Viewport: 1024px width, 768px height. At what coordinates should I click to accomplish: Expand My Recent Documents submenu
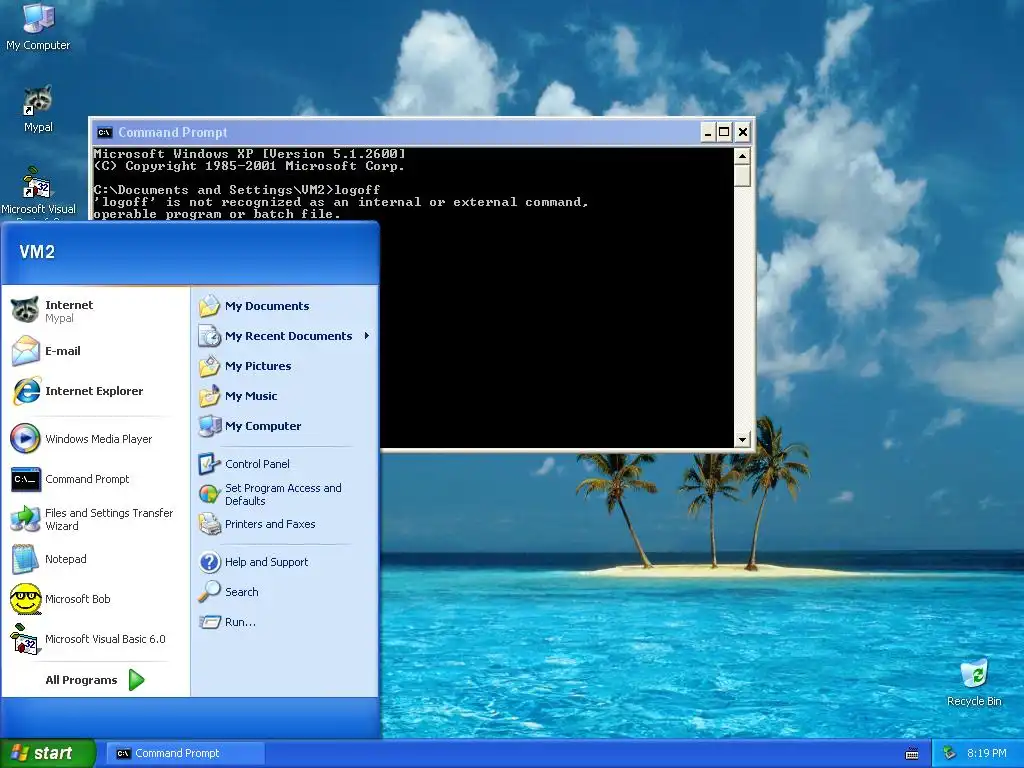pos(285,336)
